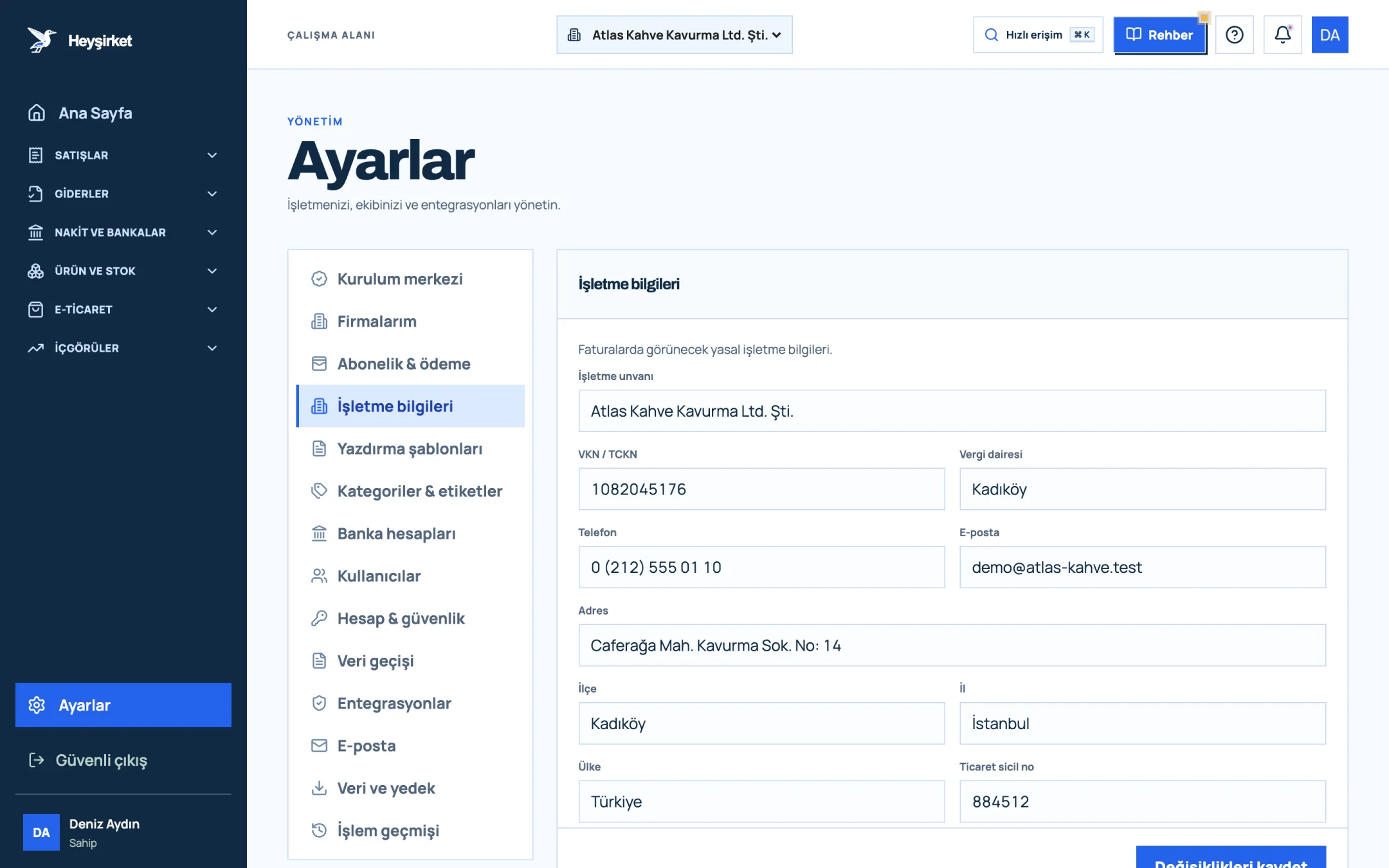This screenshot has width=1389, height=868.
Task: Click the Ülke field showing Türkiye
Action: (x=761, y=802)
